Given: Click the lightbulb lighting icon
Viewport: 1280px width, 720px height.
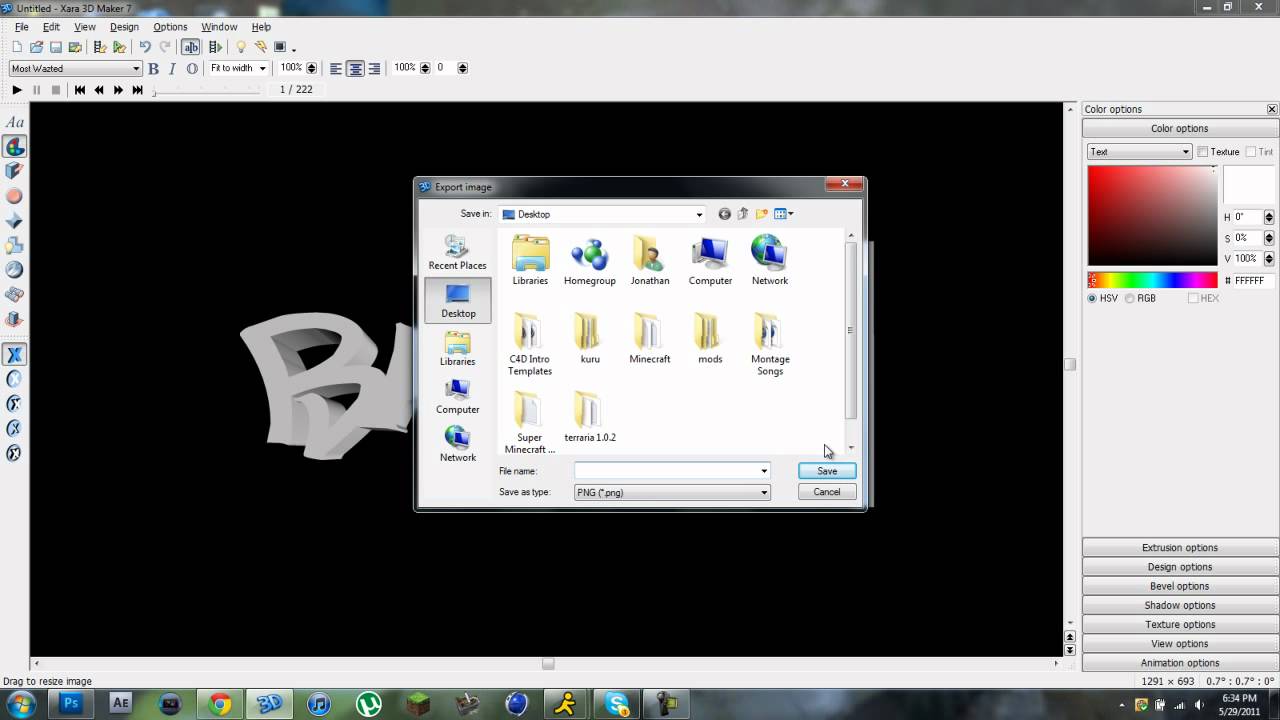Looking at the screenshot, I should (240, 47).
